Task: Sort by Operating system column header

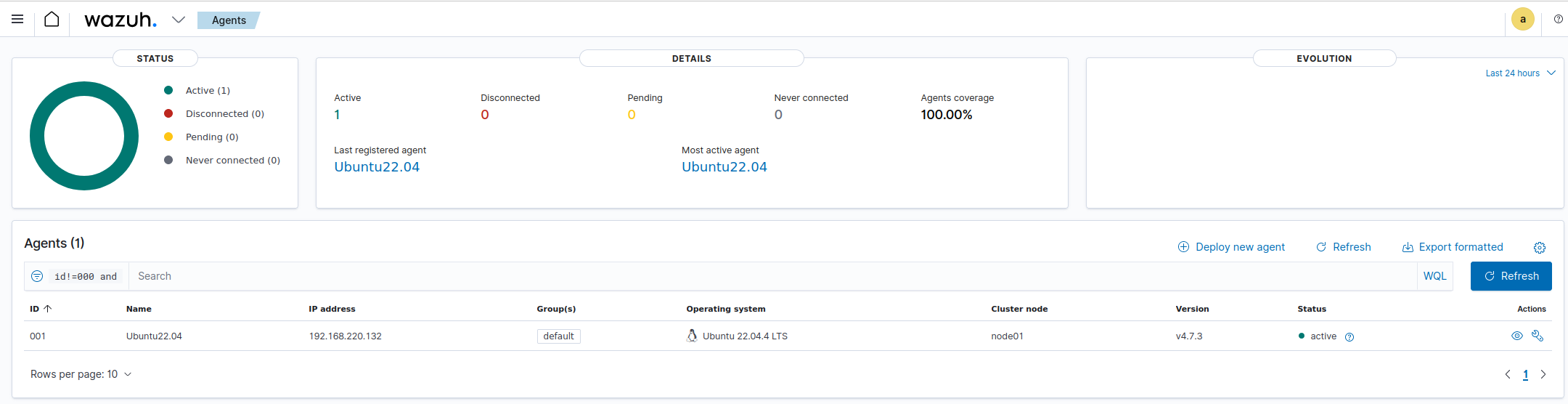Action: [726, 309]
